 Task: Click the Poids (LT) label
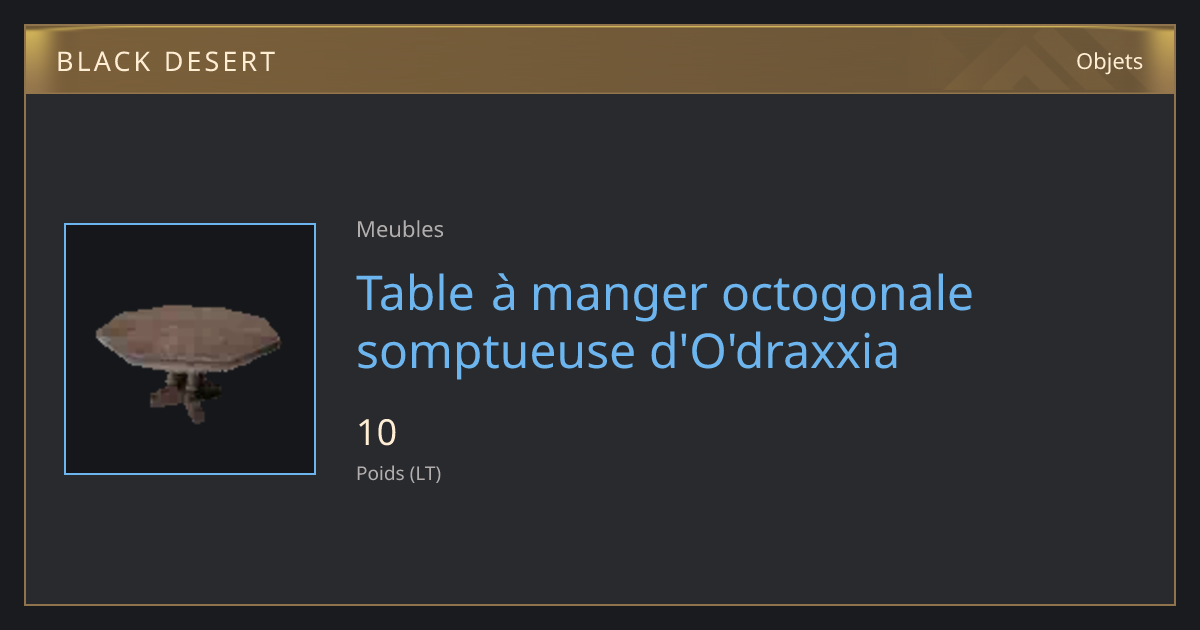pyautogui.click(x=399, y=473)
